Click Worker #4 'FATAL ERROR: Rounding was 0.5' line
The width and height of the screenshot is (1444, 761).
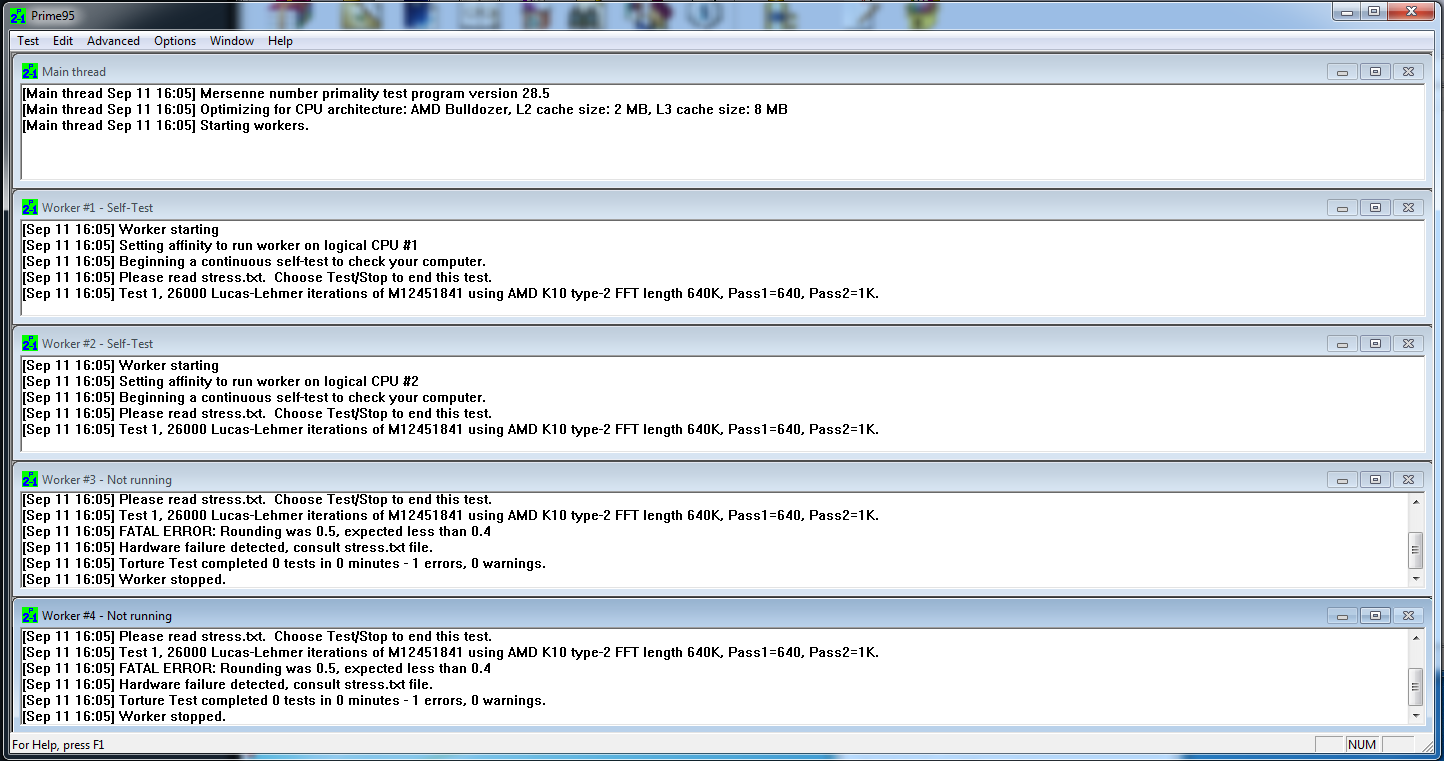pos(257,668)
